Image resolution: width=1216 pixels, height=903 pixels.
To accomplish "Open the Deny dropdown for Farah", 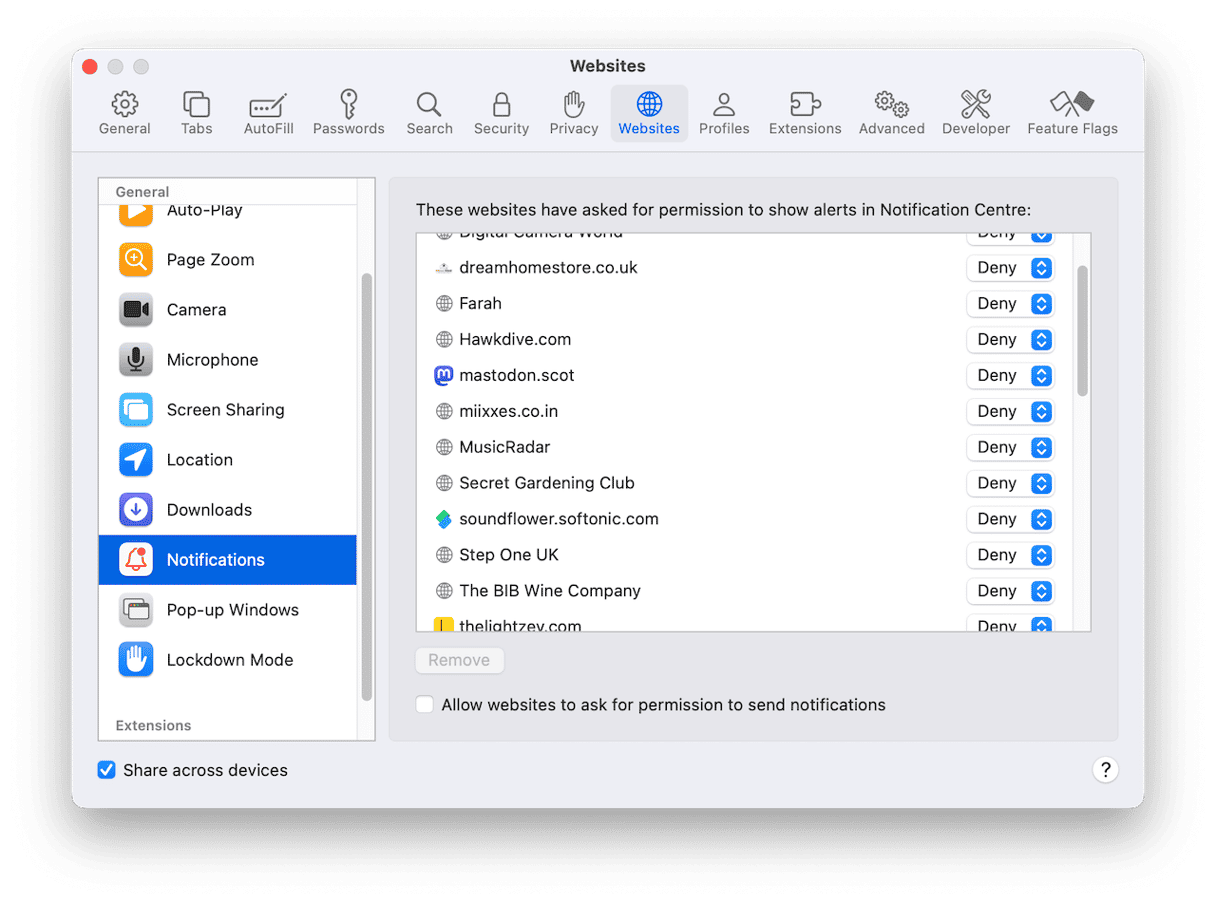I will [x=1010, y=304].
